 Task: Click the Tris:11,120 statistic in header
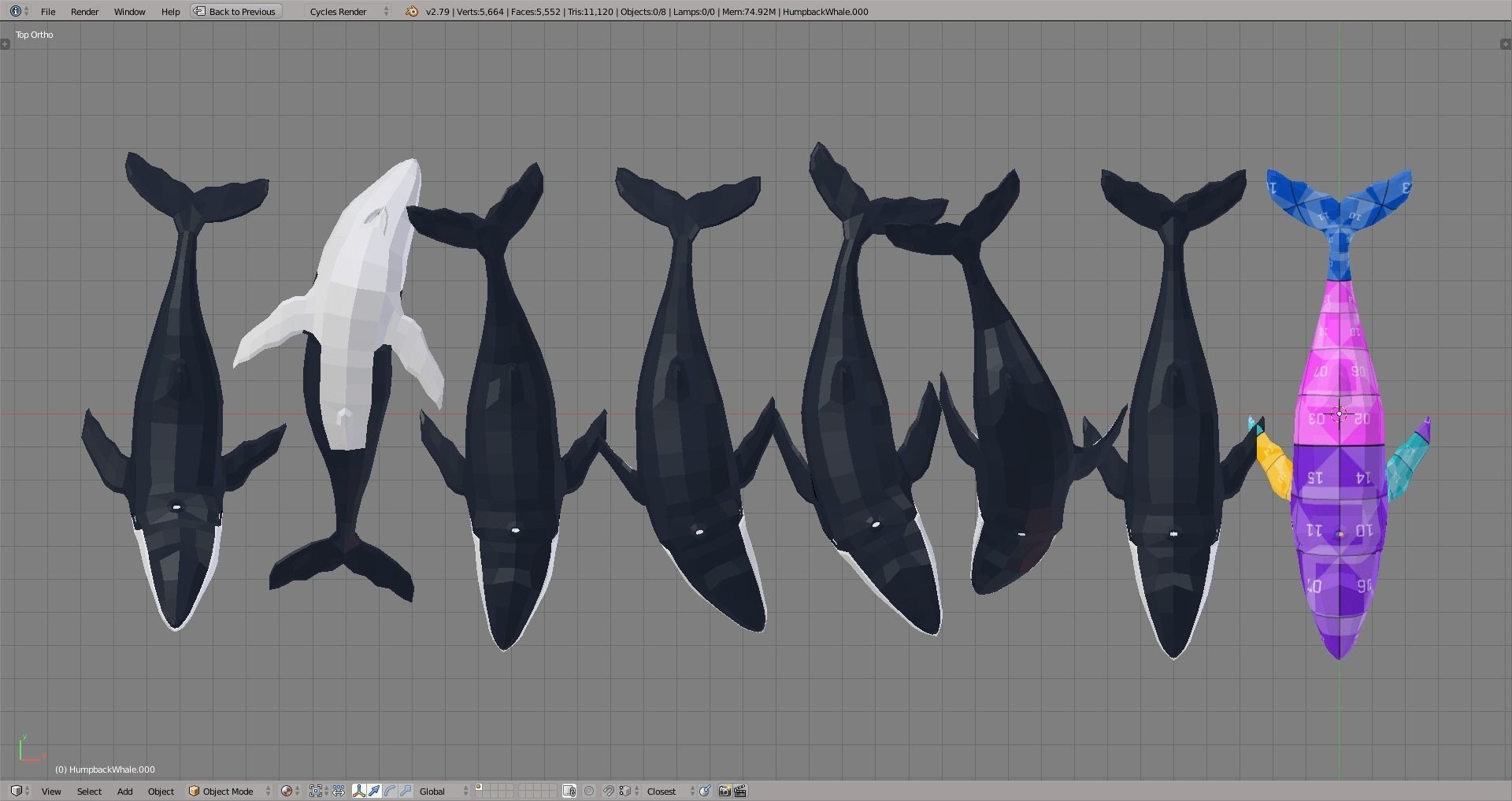[x=590, y=12]
